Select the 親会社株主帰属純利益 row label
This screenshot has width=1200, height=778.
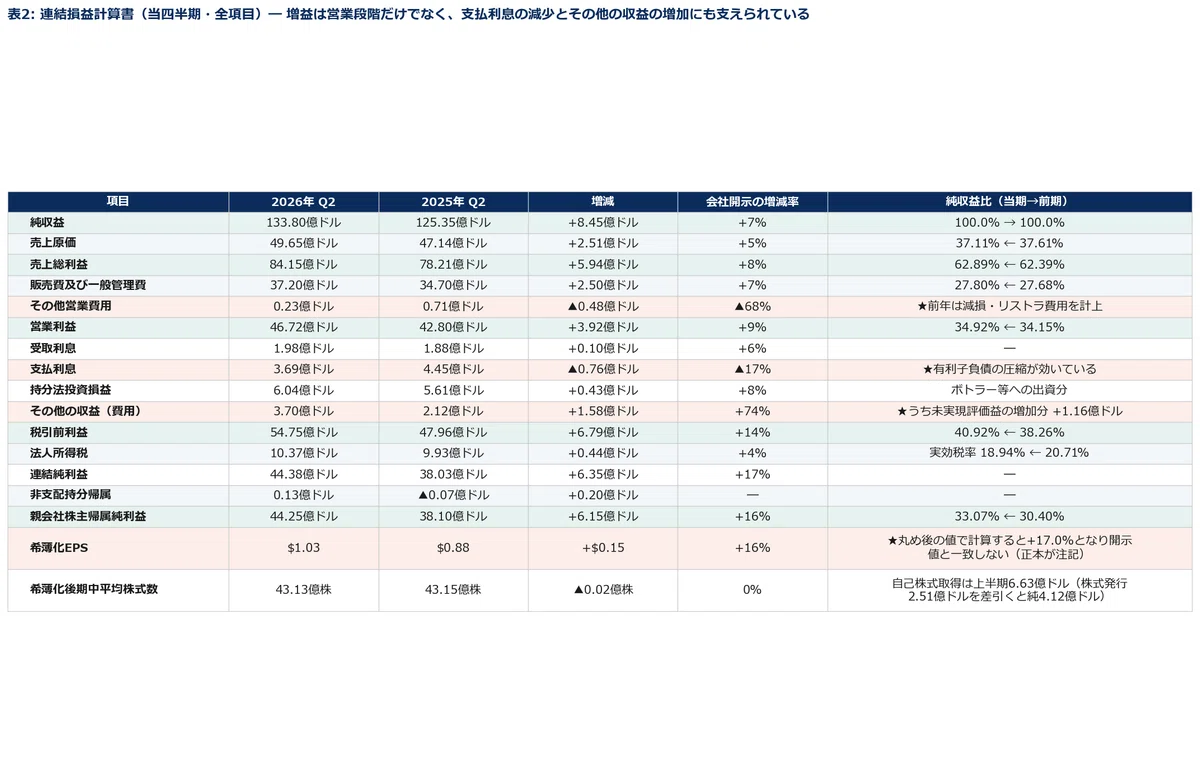pos(88,516)
